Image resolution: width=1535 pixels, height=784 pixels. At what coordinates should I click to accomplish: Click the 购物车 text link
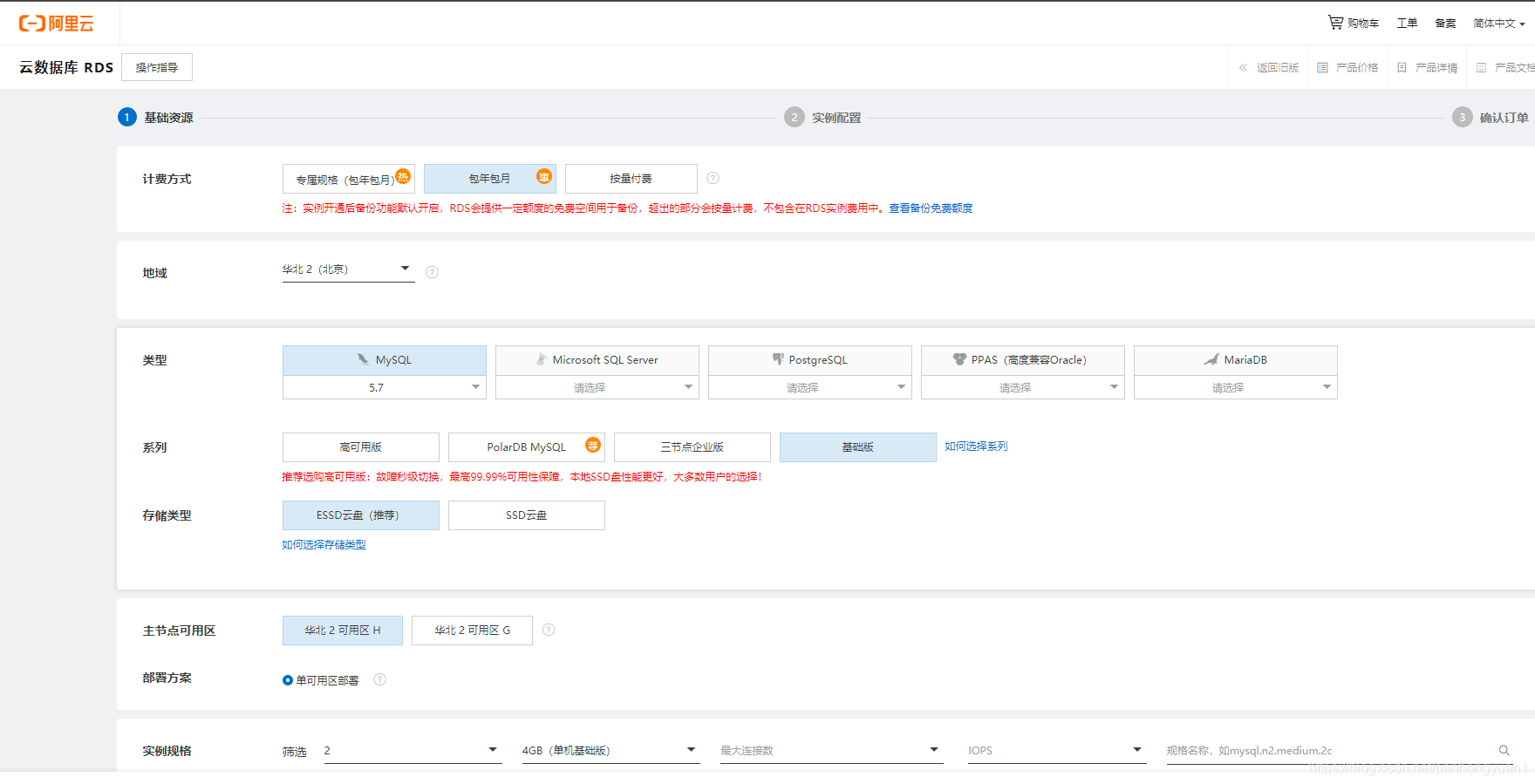pos(1363,24)
